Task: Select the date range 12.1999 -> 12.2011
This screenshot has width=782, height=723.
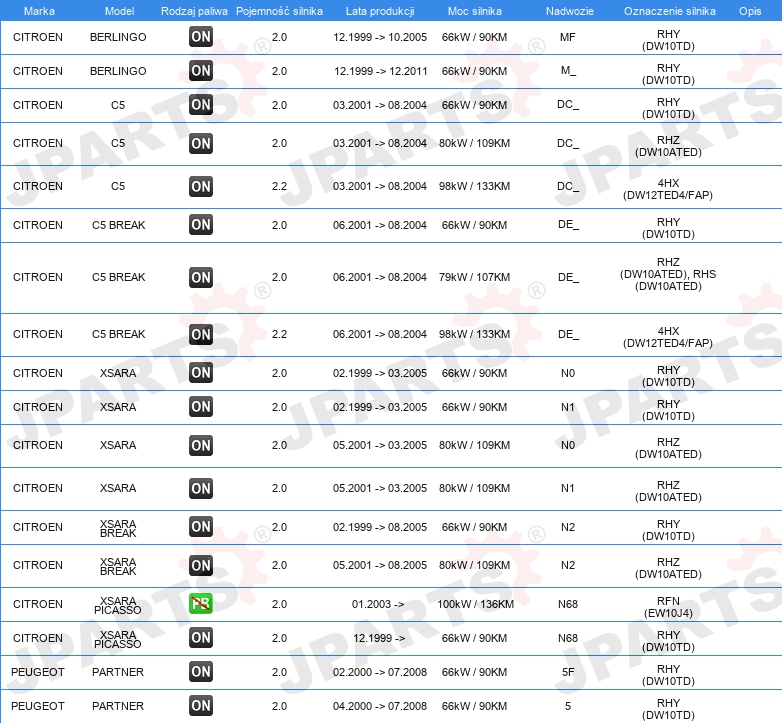Action: pos(381,71)
